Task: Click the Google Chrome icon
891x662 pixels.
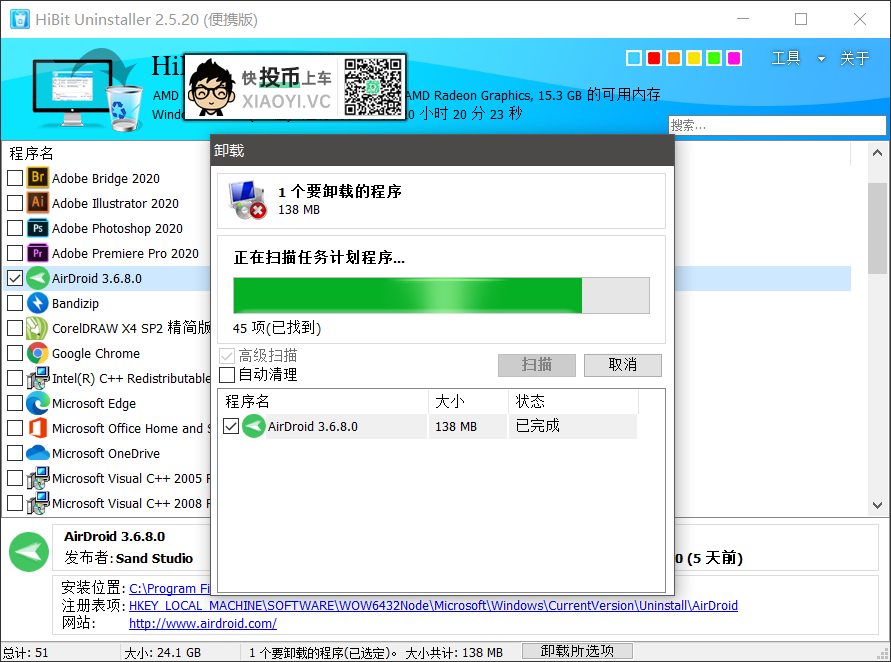Action: click(x=38, y=353)
